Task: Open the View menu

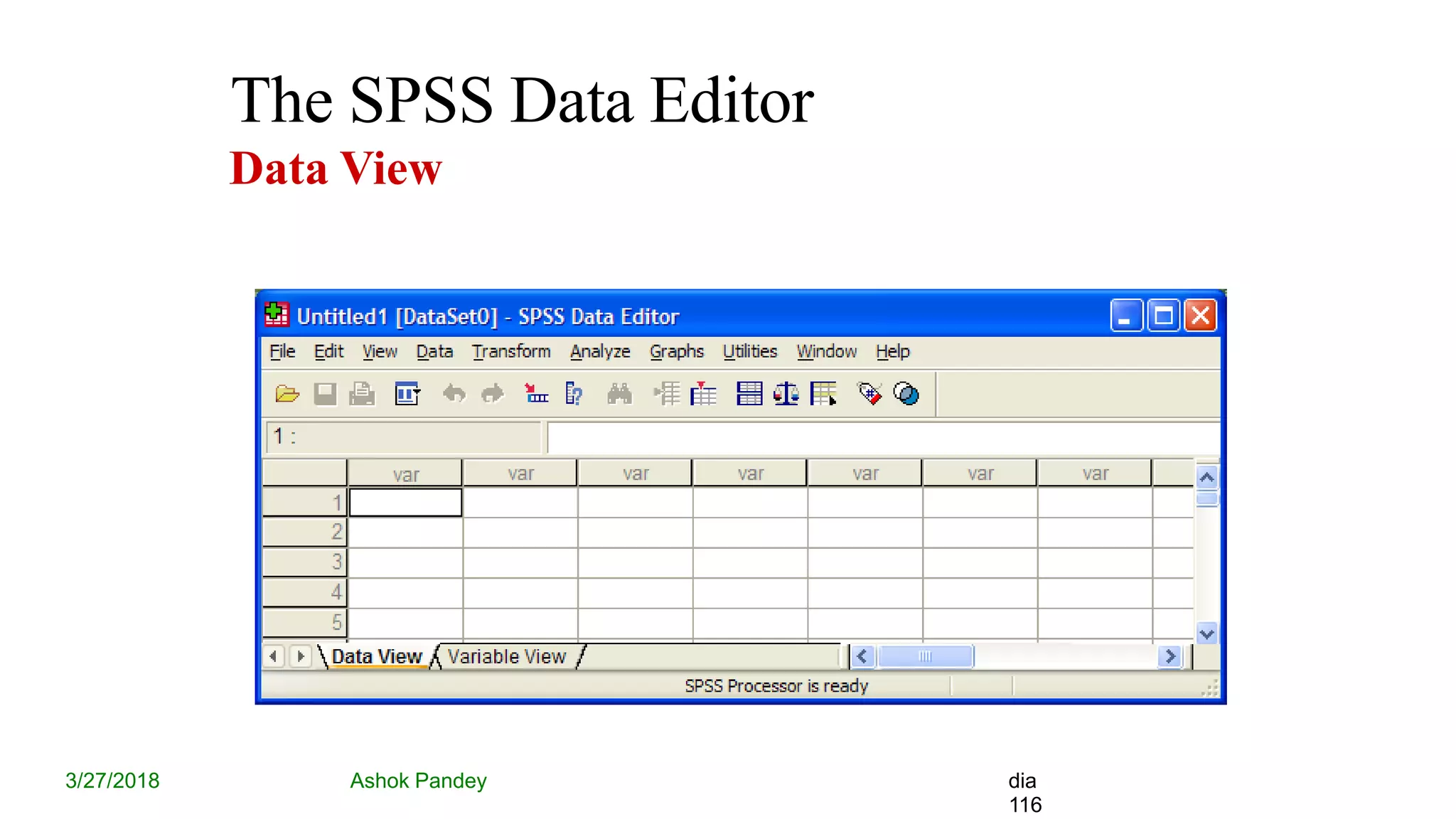Action: (x=380, y=352)
